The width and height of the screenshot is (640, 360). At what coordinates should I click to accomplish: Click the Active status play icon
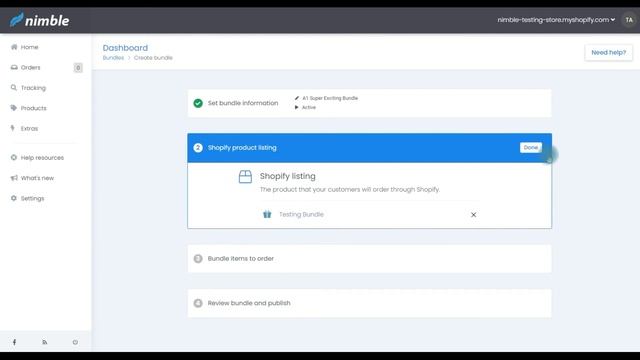[x=297, y=107]
